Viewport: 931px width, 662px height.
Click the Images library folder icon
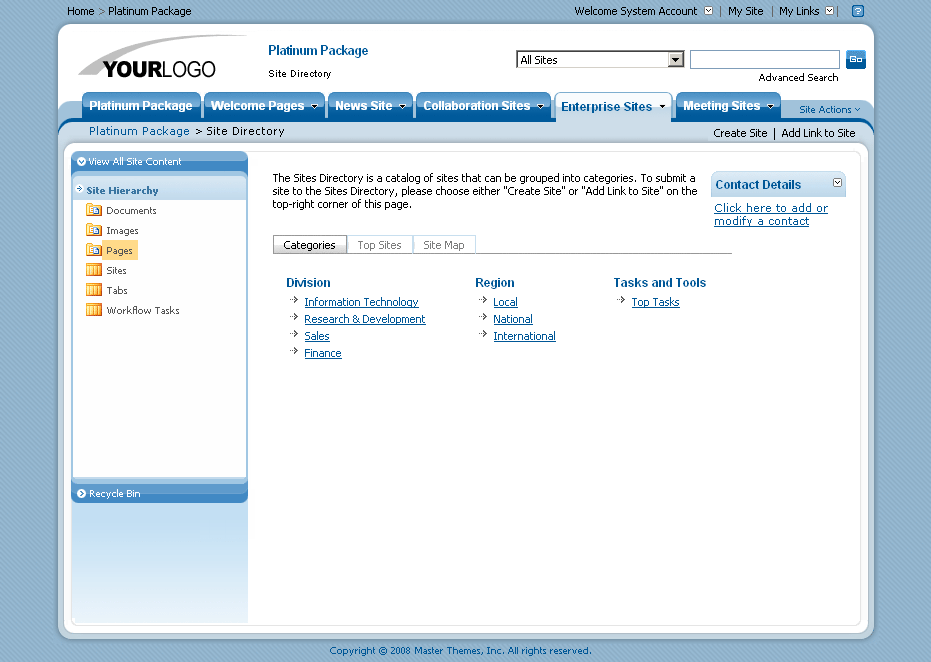[93, 230]
